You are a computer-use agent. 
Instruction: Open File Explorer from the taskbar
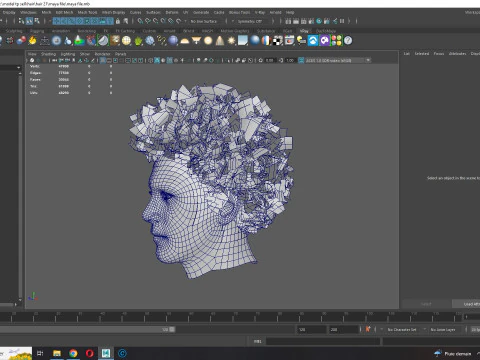point(57,353)
